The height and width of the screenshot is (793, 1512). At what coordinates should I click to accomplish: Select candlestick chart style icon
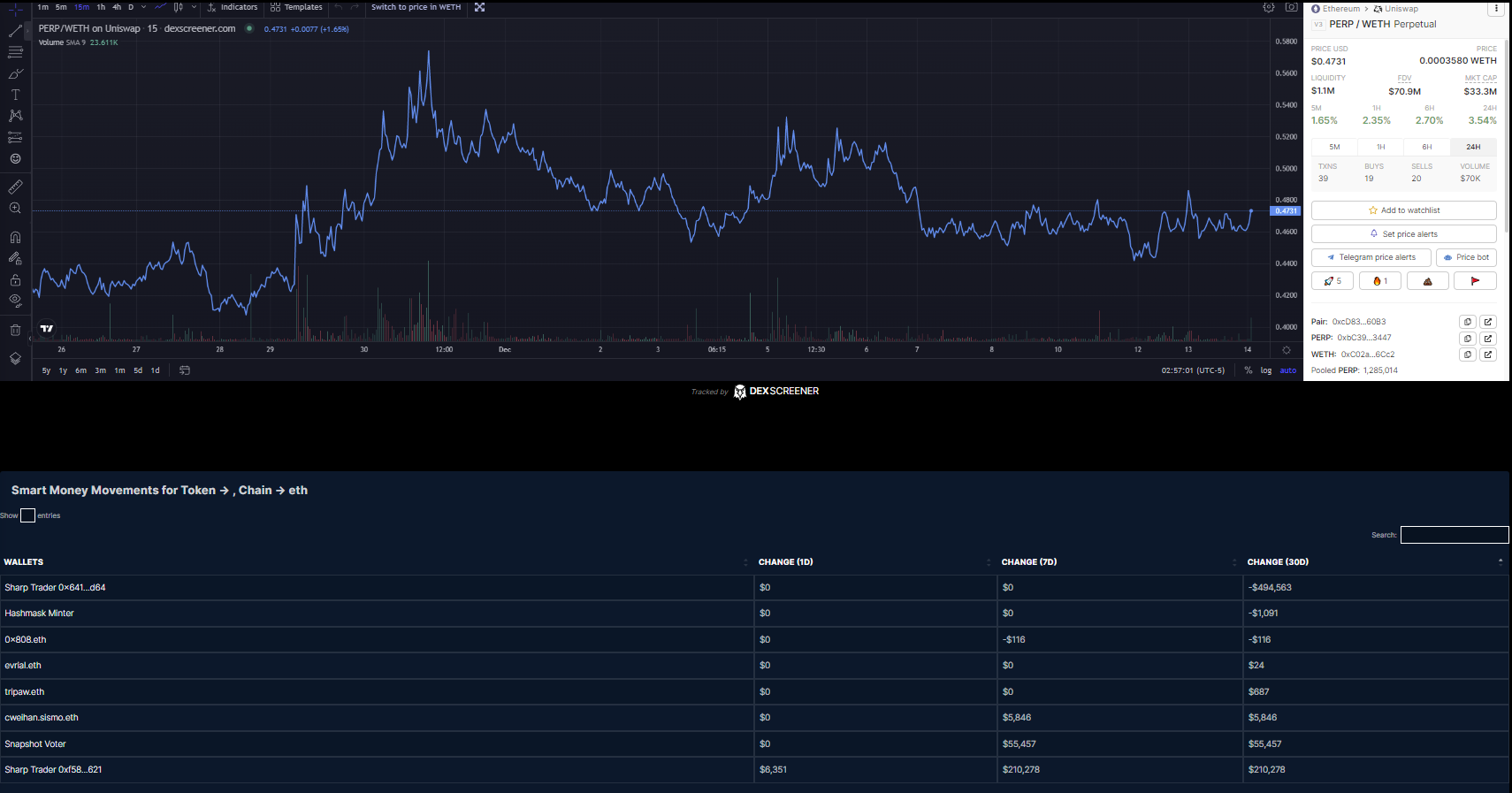[x=178, y=7]
